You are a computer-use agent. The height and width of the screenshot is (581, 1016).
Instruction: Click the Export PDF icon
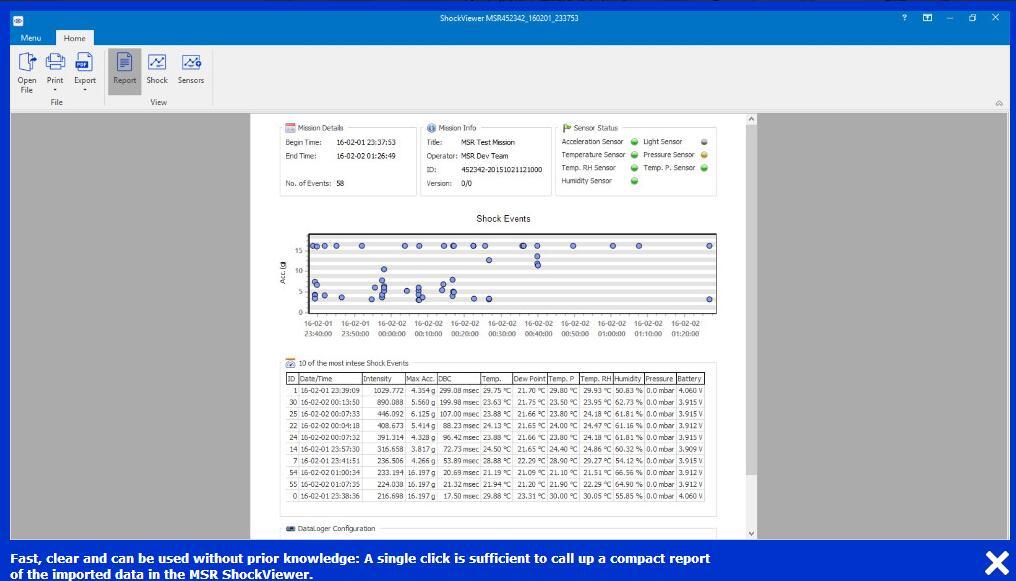click(x=84, y=62)
